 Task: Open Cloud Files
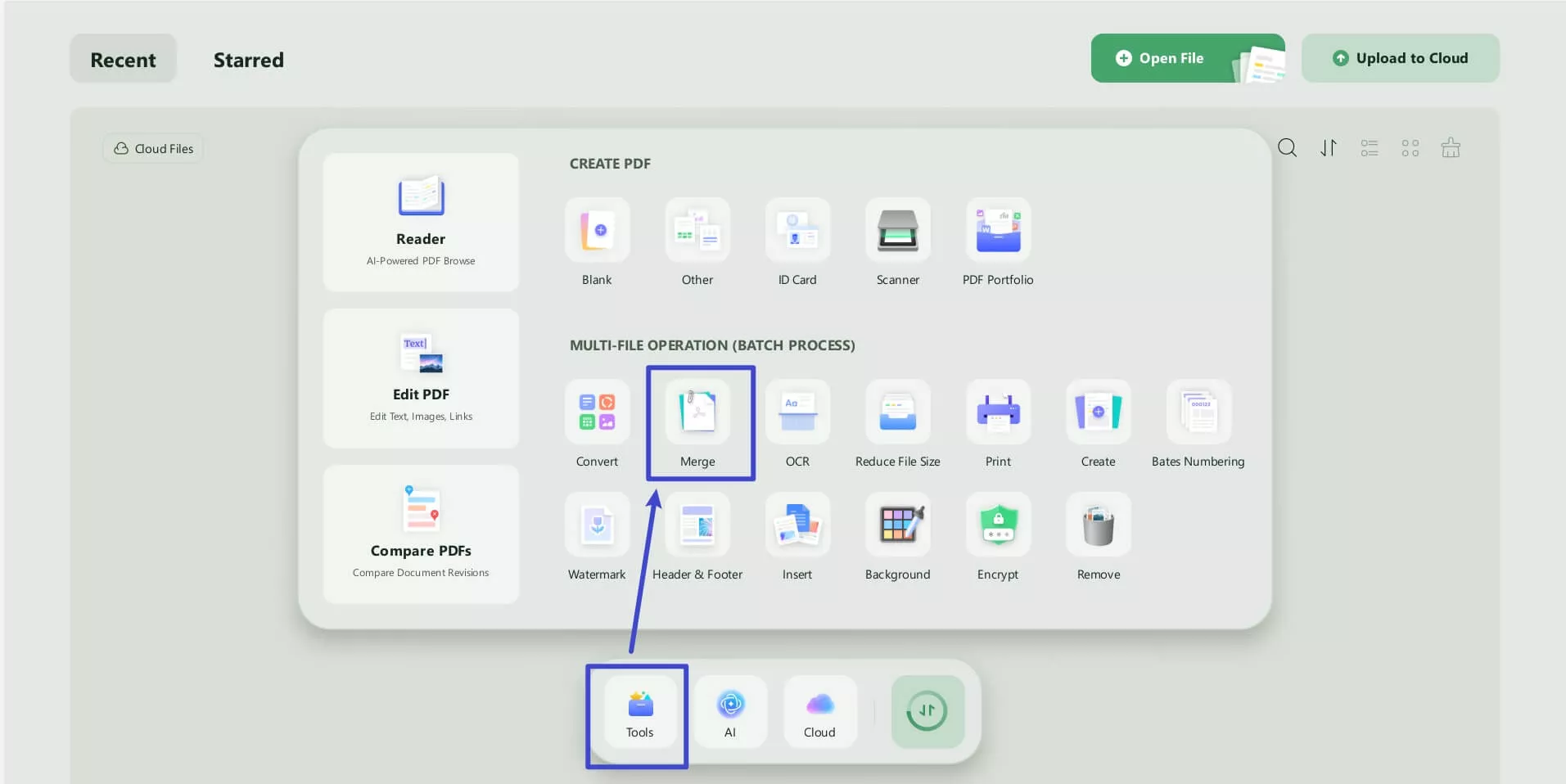(152, 148)
